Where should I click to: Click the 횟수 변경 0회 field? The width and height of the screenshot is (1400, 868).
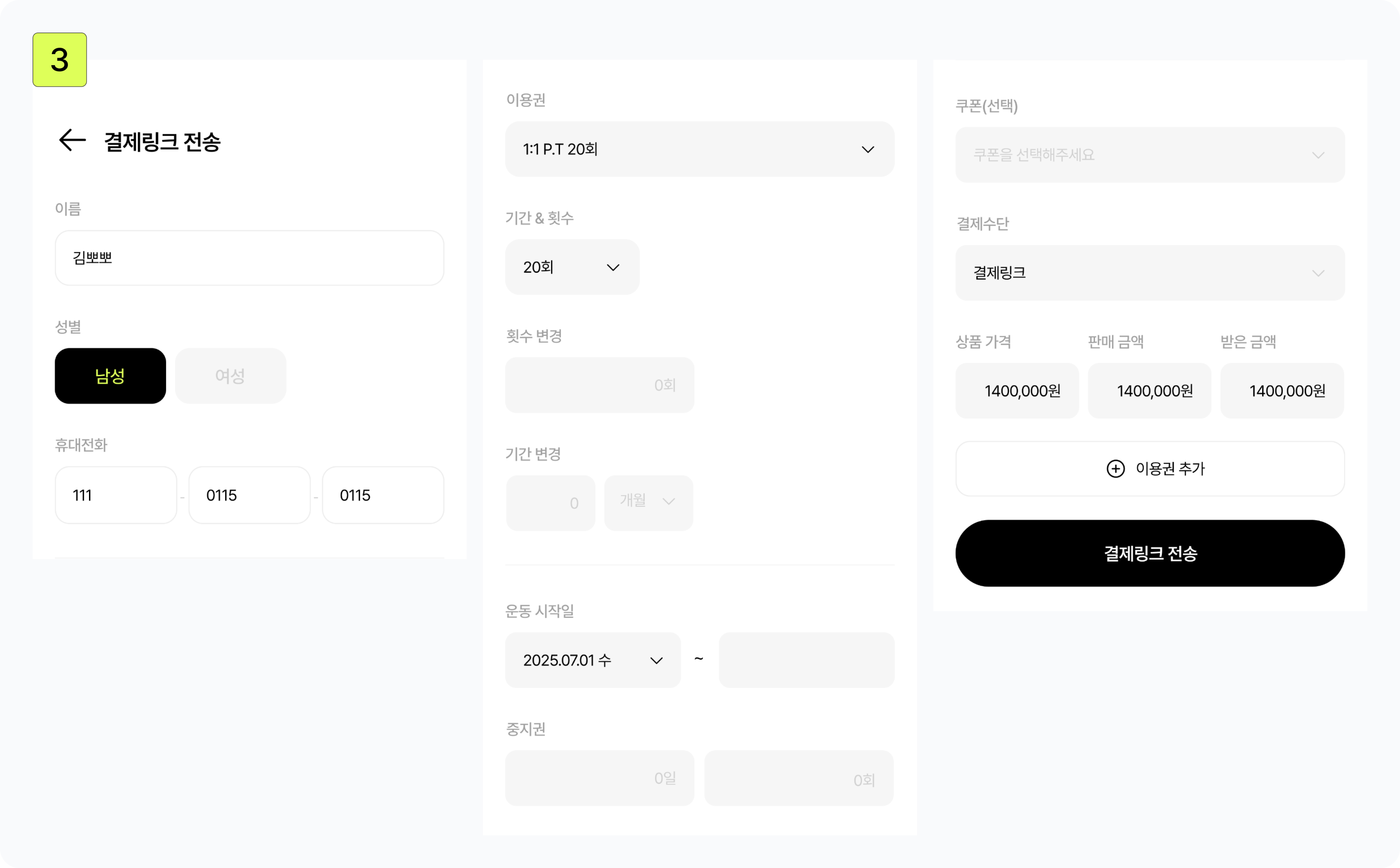[599, 385]
